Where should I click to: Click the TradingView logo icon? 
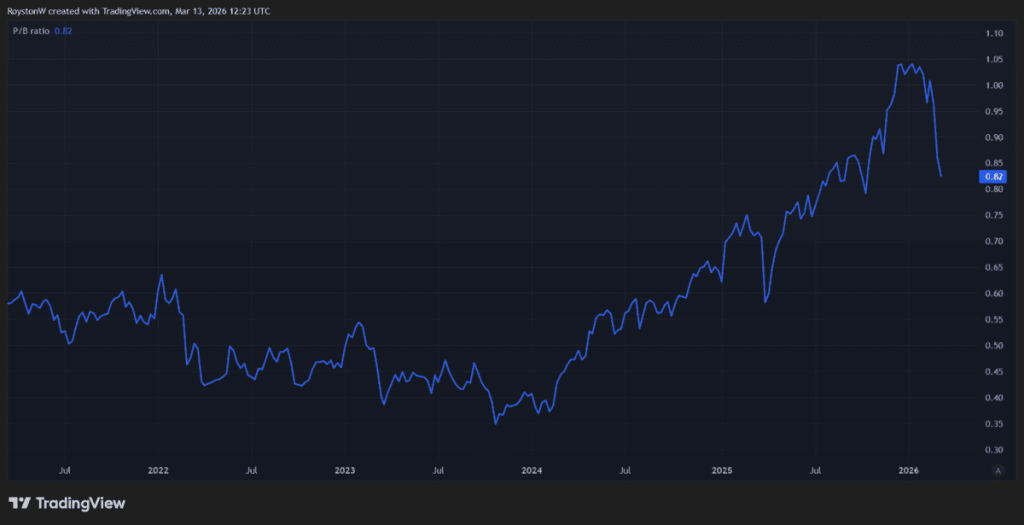pyautogui.click(x=19, y=503)
